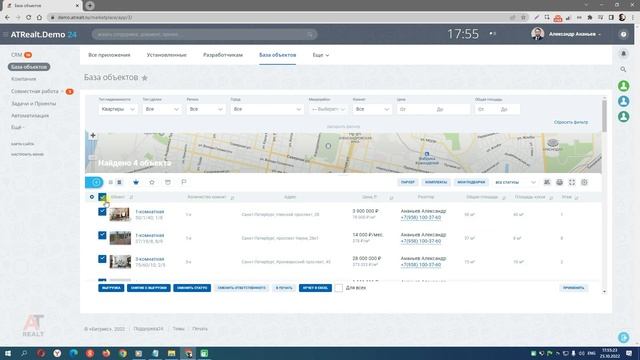The width and height of the screenshot is (640, 360).
Task: Switch to list view icon in toolbar
Action: tap(111, 182)
